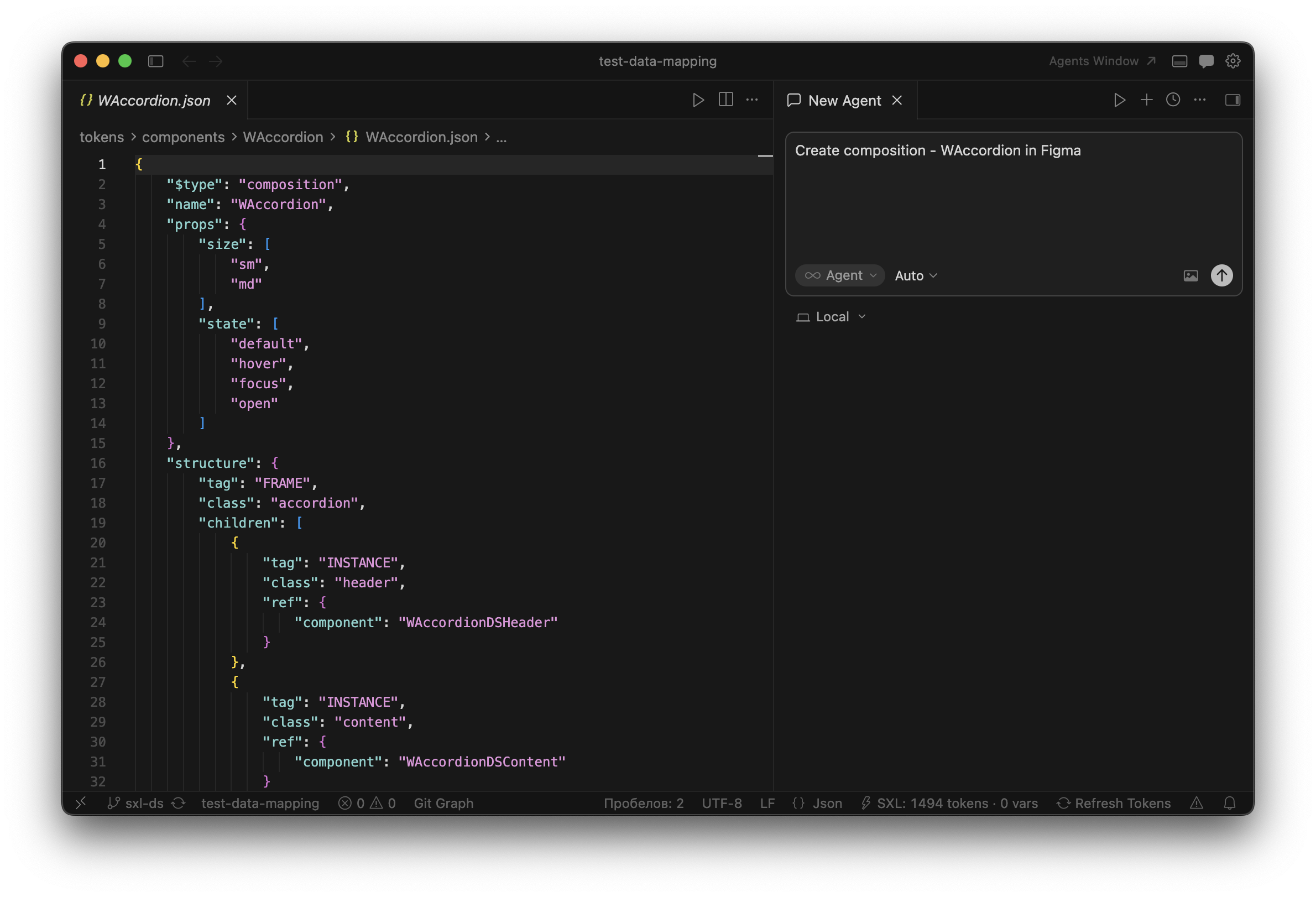Attach an image with the picture icon
Image resolution: width=1316 pixels, height=897 pixels.
point(1190,276)
